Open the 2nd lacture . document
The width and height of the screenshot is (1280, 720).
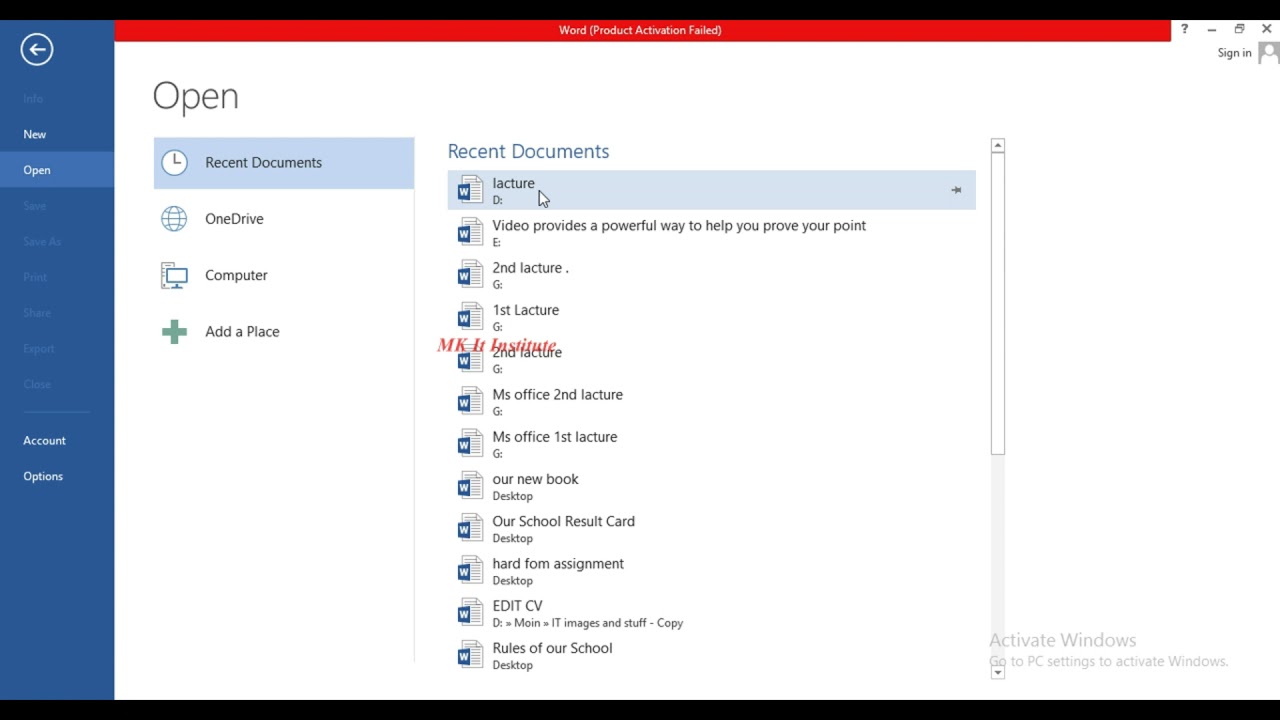711,275
